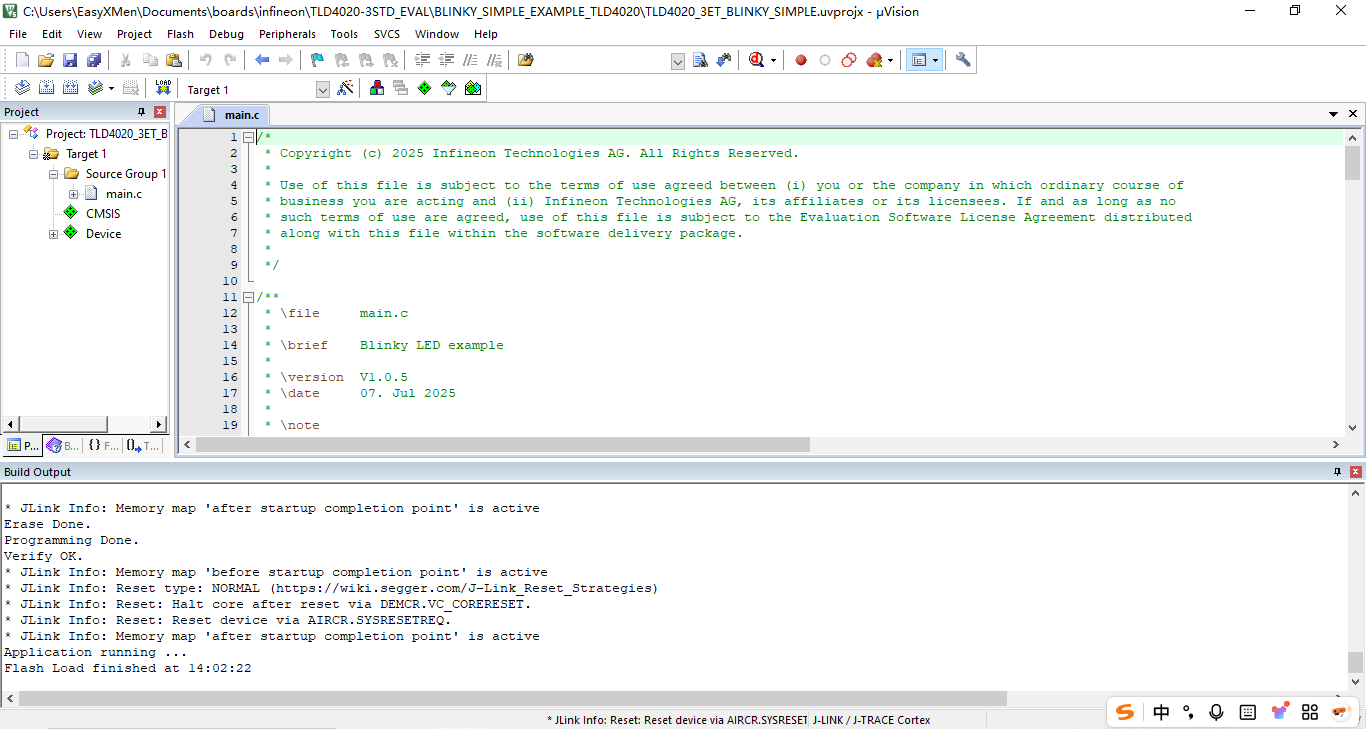
Task: Switch to the Books tab in the Project panel
Action: 63,446
